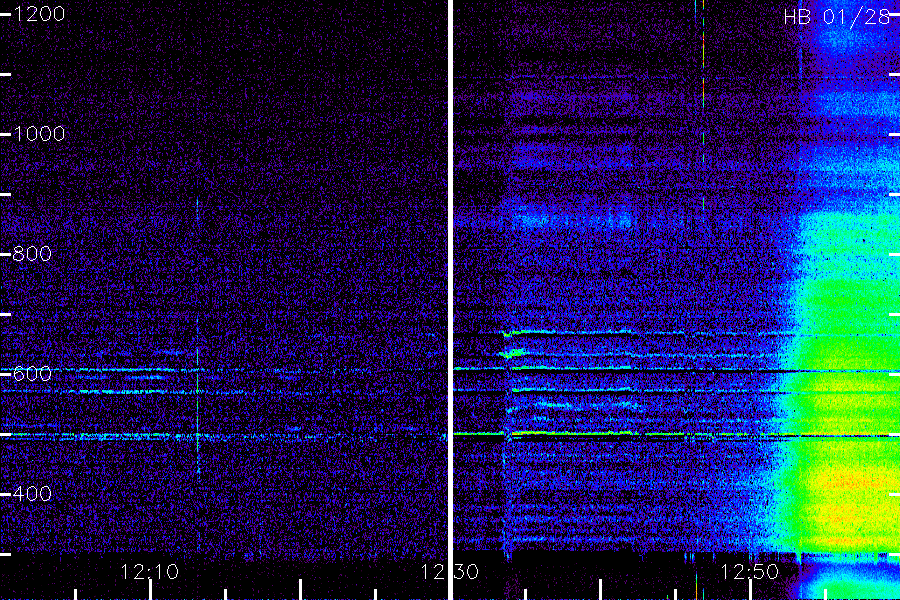Select the 12:30 time axis label

pyautogui.click(x=449, y=572)
